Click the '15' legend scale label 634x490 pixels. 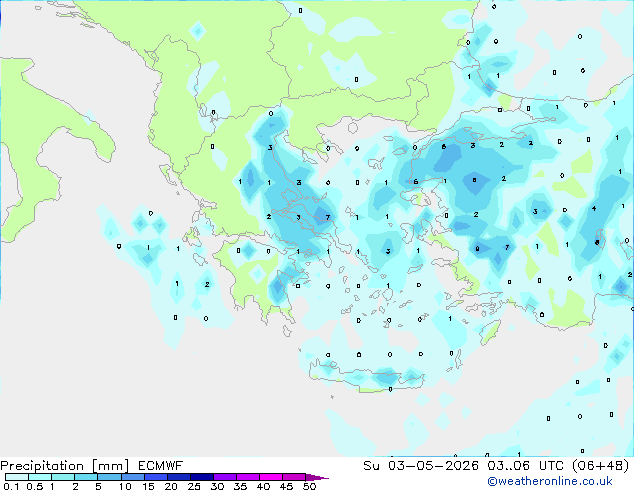pyautogui.click(x=148, y=486)
